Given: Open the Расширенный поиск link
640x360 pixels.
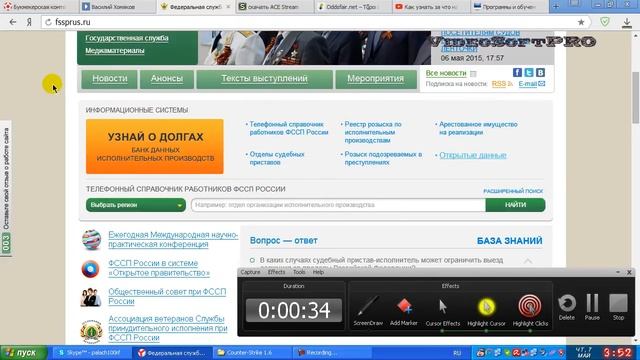Looking at the screenshot, I should (513, 191).
